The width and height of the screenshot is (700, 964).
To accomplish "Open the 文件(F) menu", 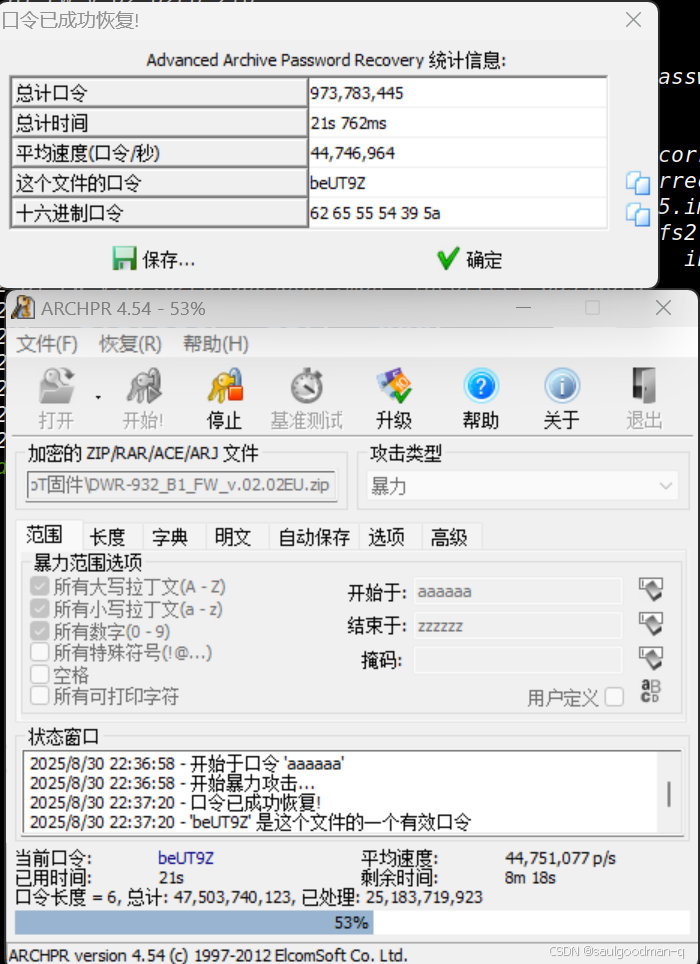I will point(47,344).
